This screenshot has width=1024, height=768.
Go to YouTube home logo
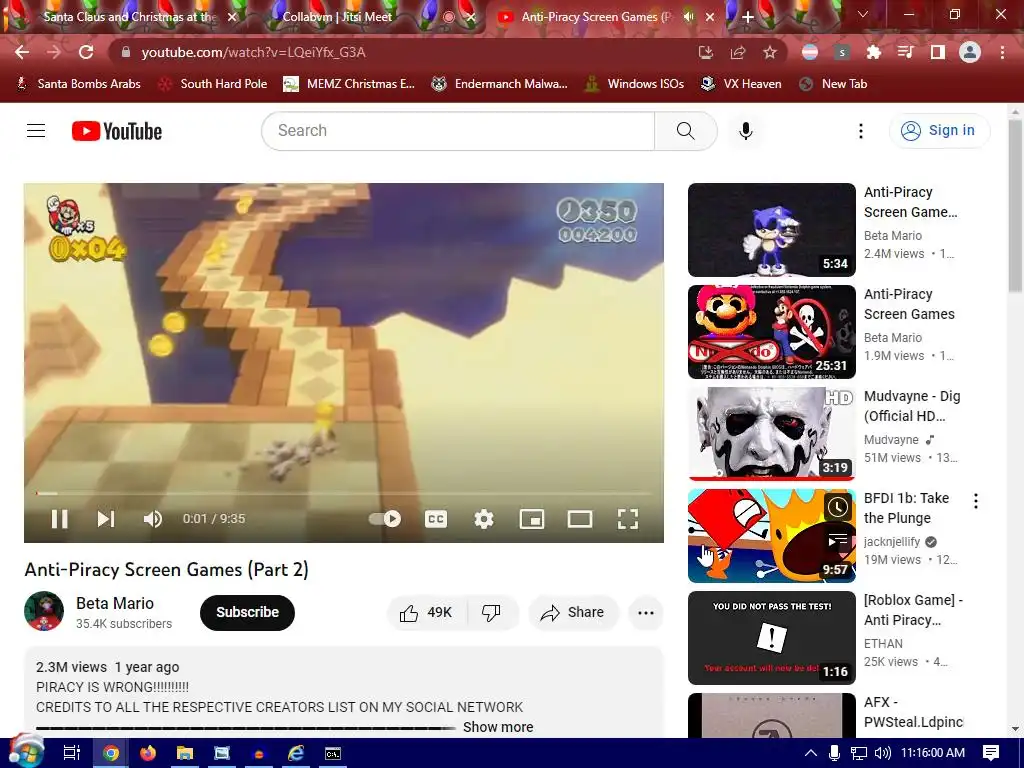click(117, 131)
